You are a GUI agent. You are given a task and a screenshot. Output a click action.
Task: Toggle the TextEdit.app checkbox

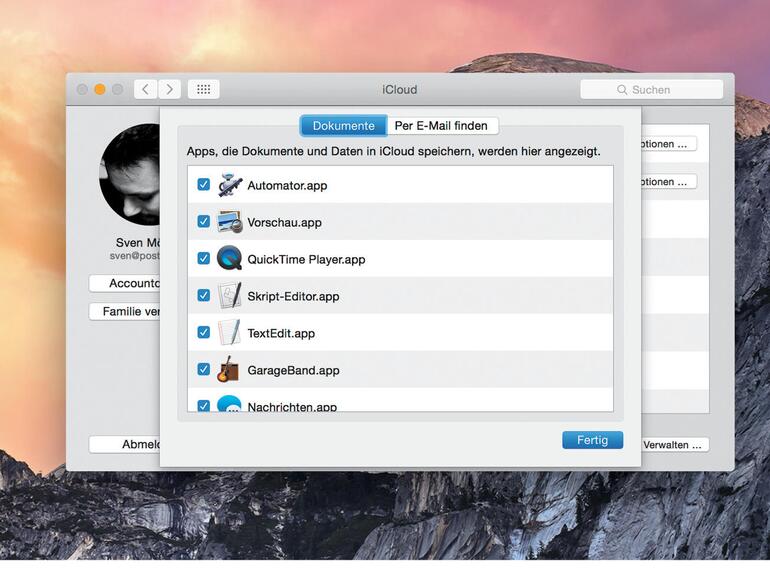coord(203,332)
